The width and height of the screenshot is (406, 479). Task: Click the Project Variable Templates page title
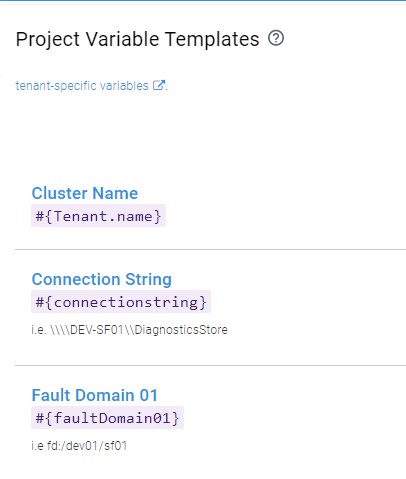pos(137,39)
